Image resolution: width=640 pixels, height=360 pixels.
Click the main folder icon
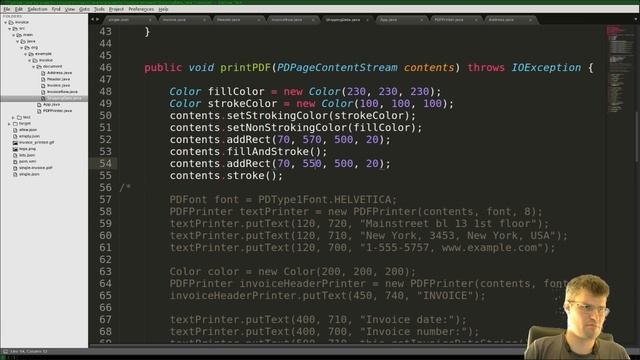pos(19,35)
